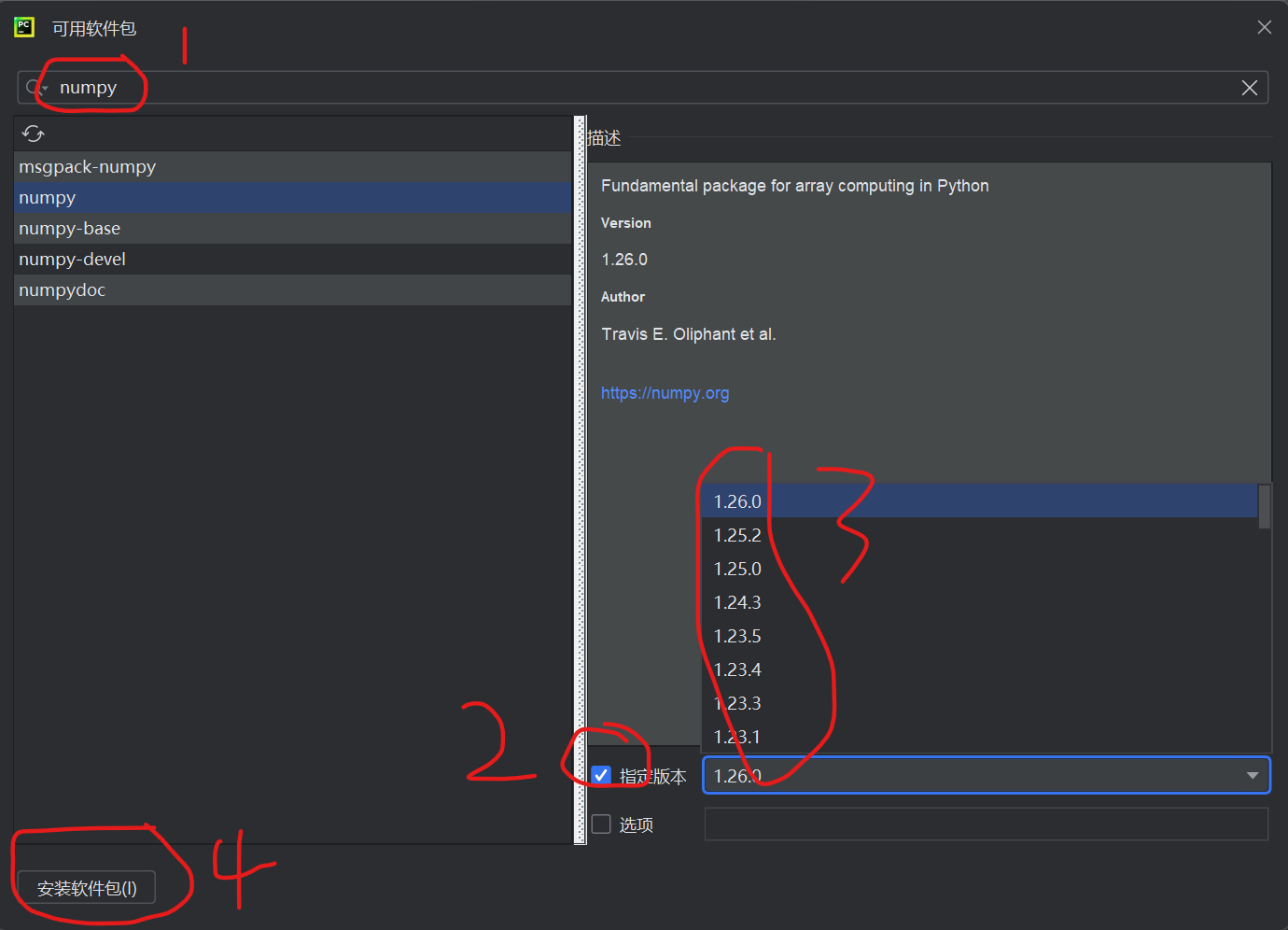Open the search history dropdown arrow
The width and height of the screenshot is (1288, 930).
coord(47,87)
